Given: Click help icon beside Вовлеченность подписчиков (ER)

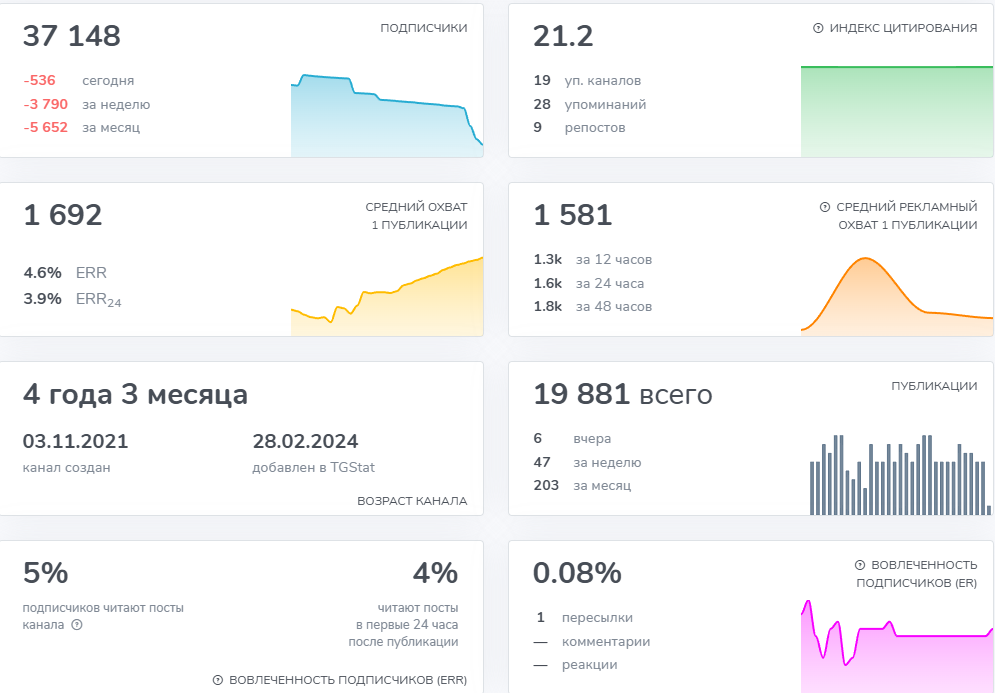Looking at the screenshot, I should (x=860, y=565).
